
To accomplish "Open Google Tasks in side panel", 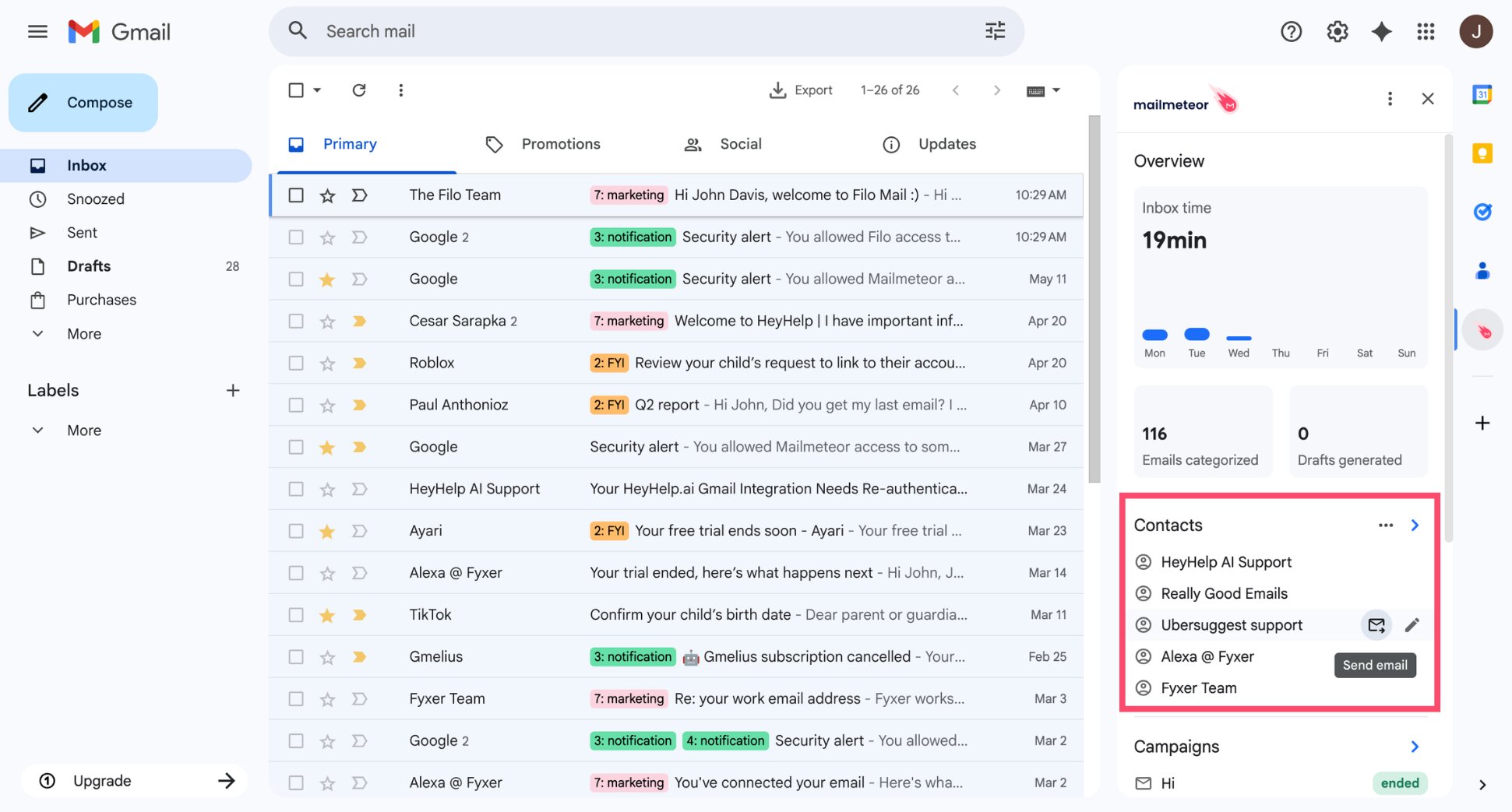I will pos(1482,212).
